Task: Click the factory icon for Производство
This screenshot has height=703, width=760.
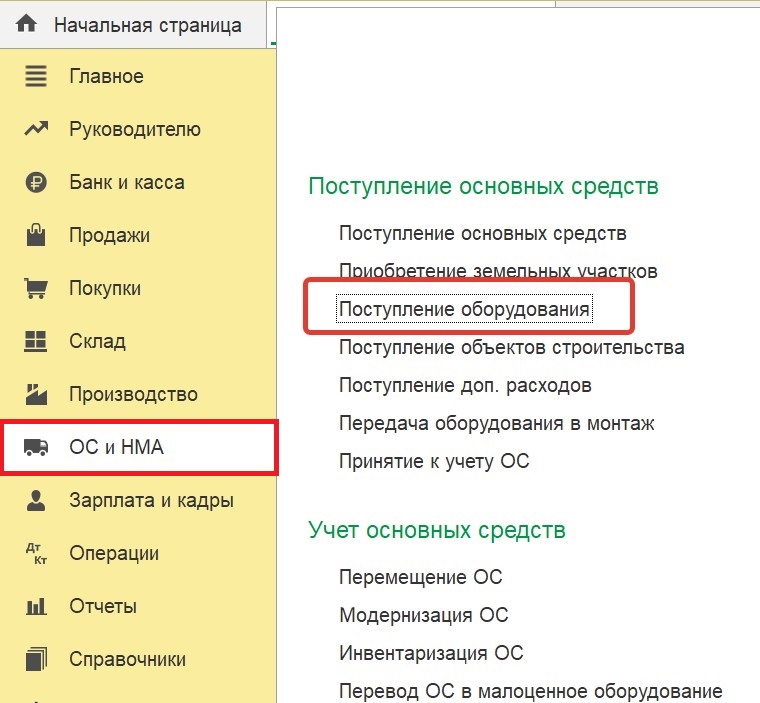Action: pos(36,394)
